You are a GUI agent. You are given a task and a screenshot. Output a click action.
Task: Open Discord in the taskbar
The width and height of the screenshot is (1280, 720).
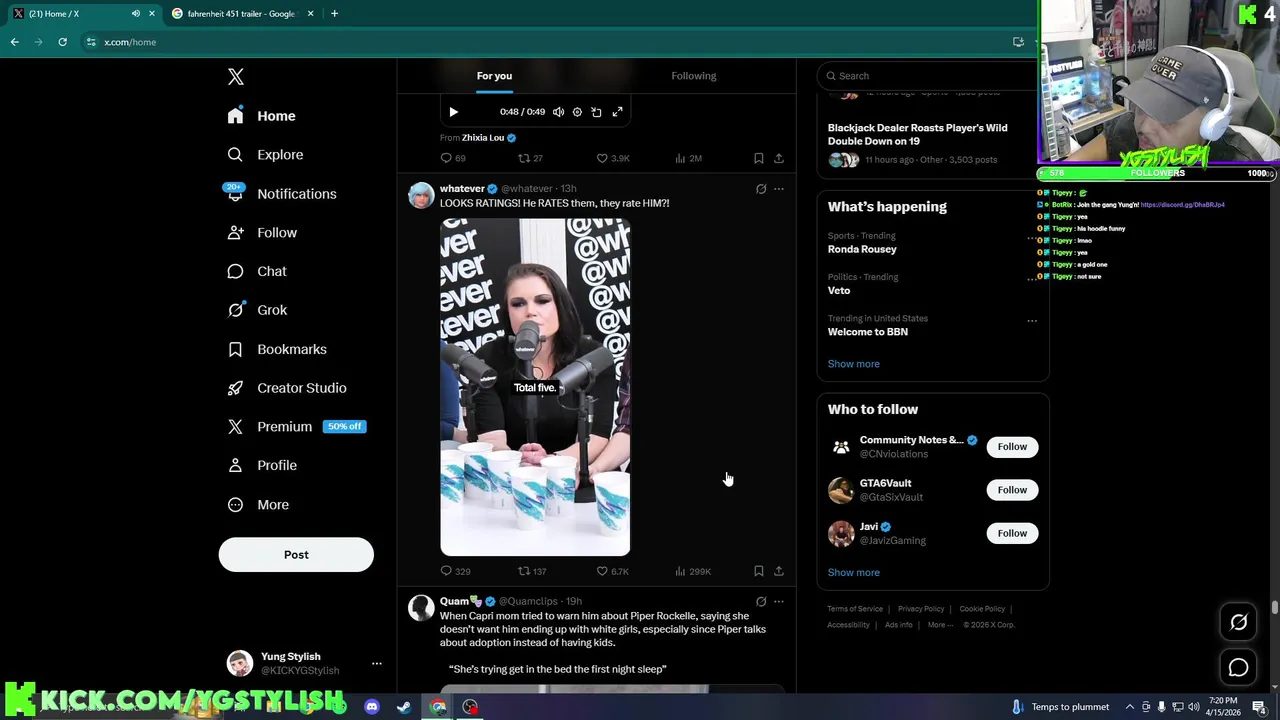click(x=372, y=707)
